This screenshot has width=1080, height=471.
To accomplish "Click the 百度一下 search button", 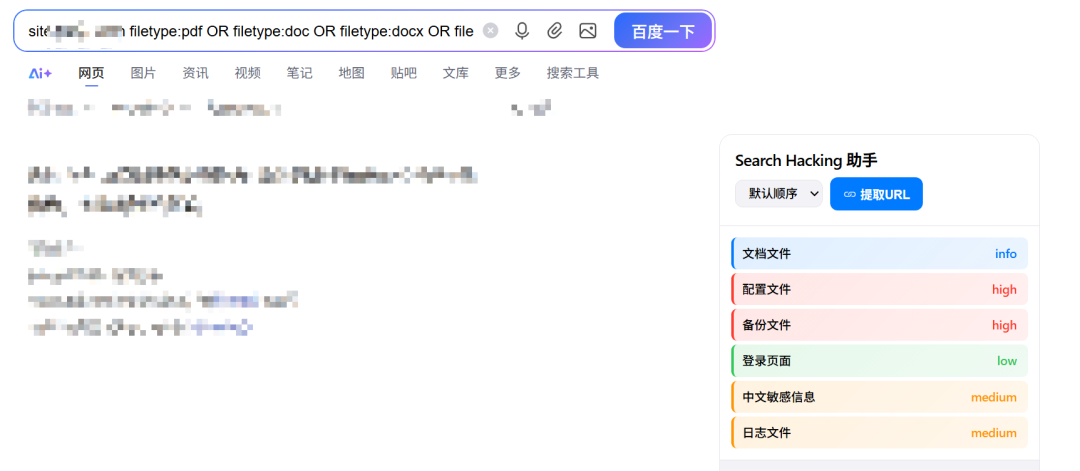I will coord(663,31).
